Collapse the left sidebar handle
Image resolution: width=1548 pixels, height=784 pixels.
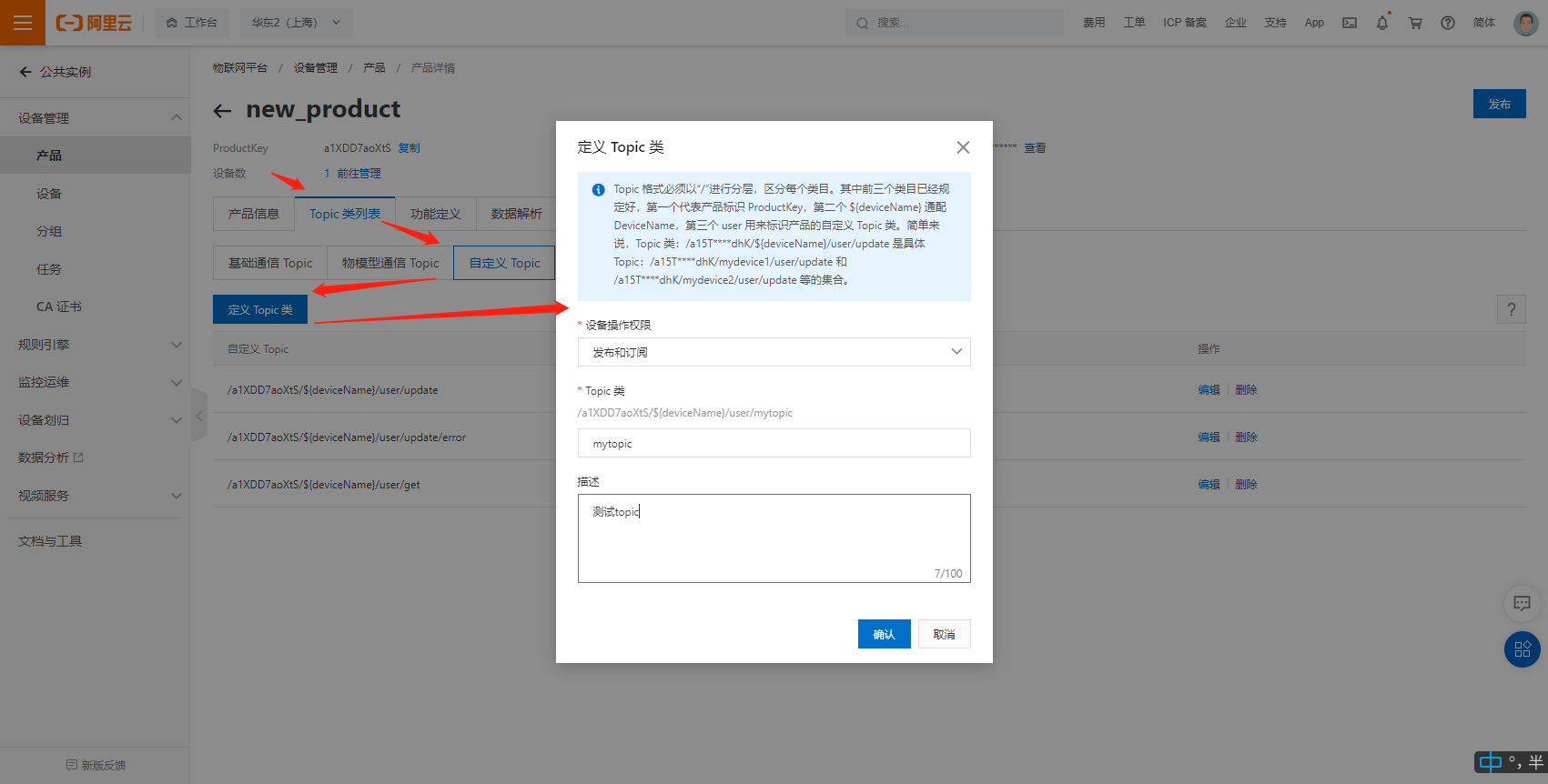point(199,416)
